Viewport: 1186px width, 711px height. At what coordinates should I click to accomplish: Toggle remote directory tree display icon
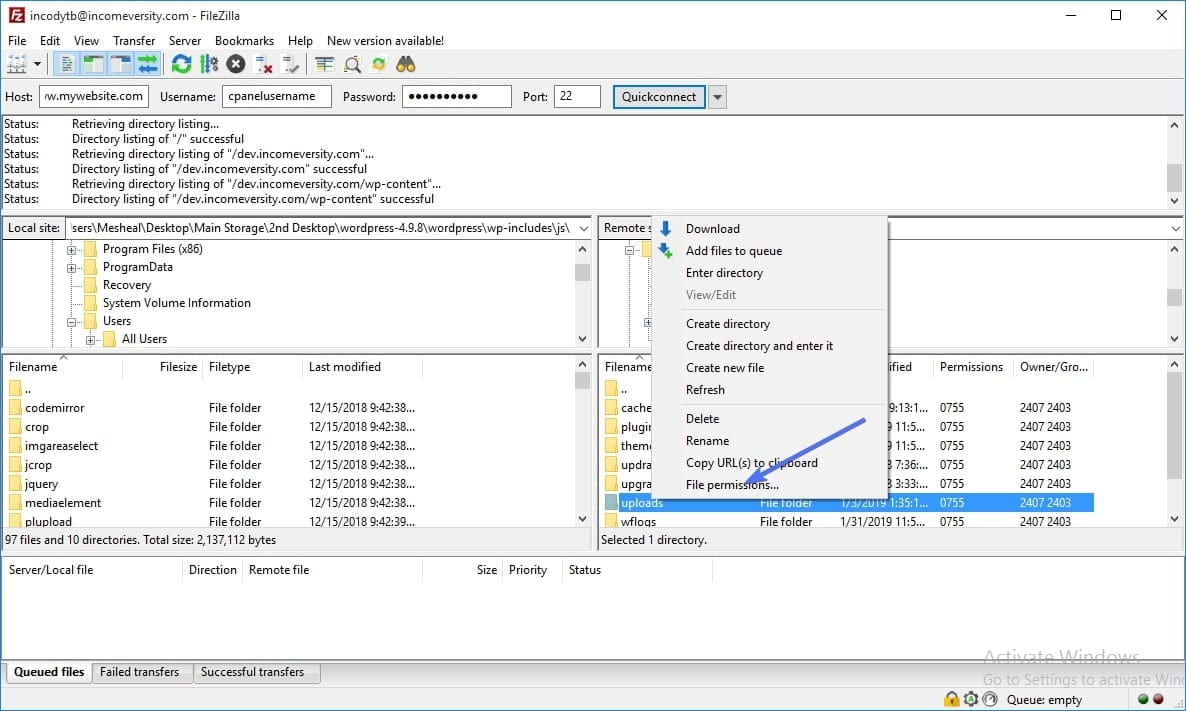[x=121, y=64]
